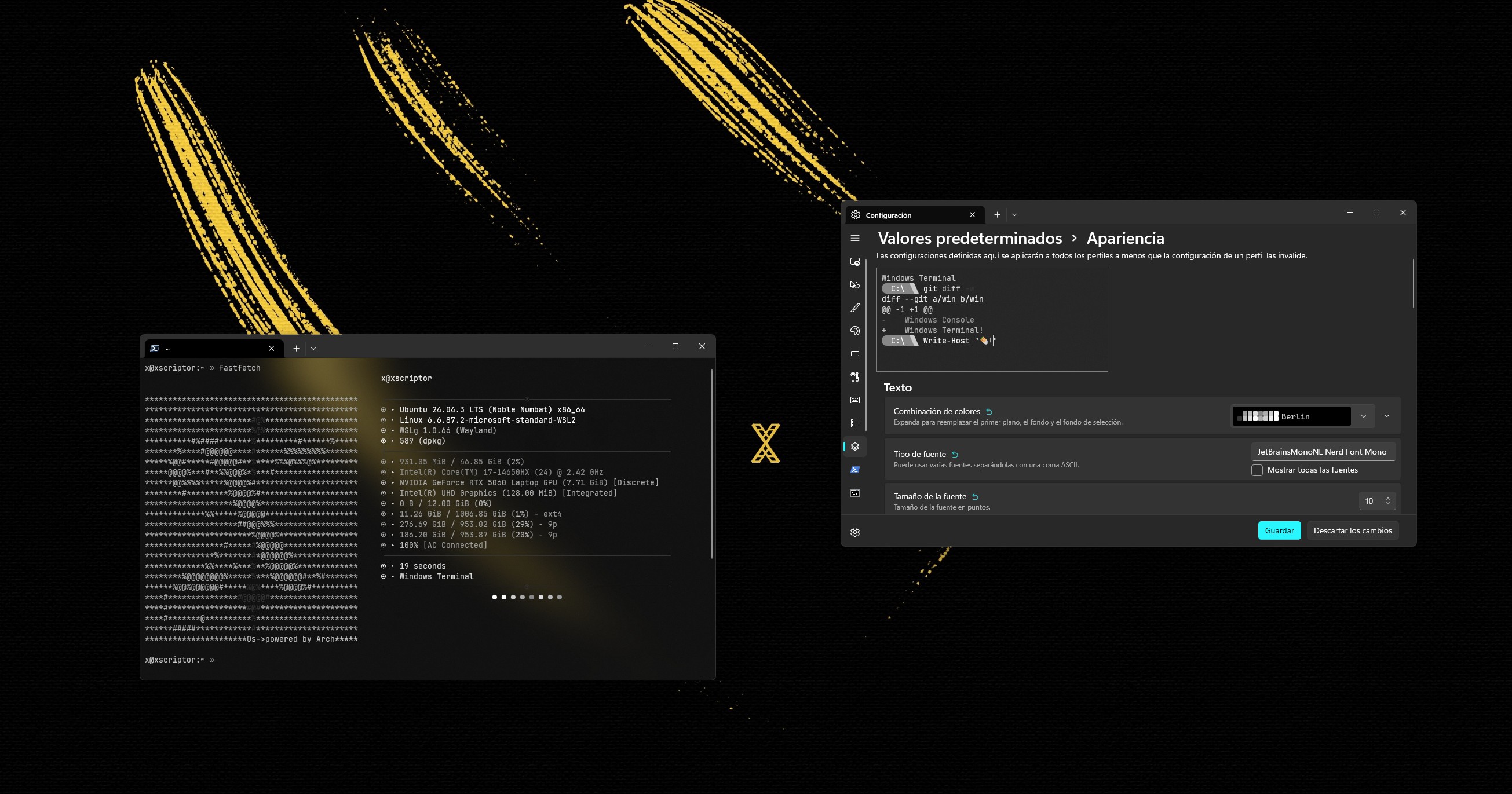The image size is (1512, 794).
Task: Reset 'Combinación de colores' to inherited value
Action: tap(989, 412)
